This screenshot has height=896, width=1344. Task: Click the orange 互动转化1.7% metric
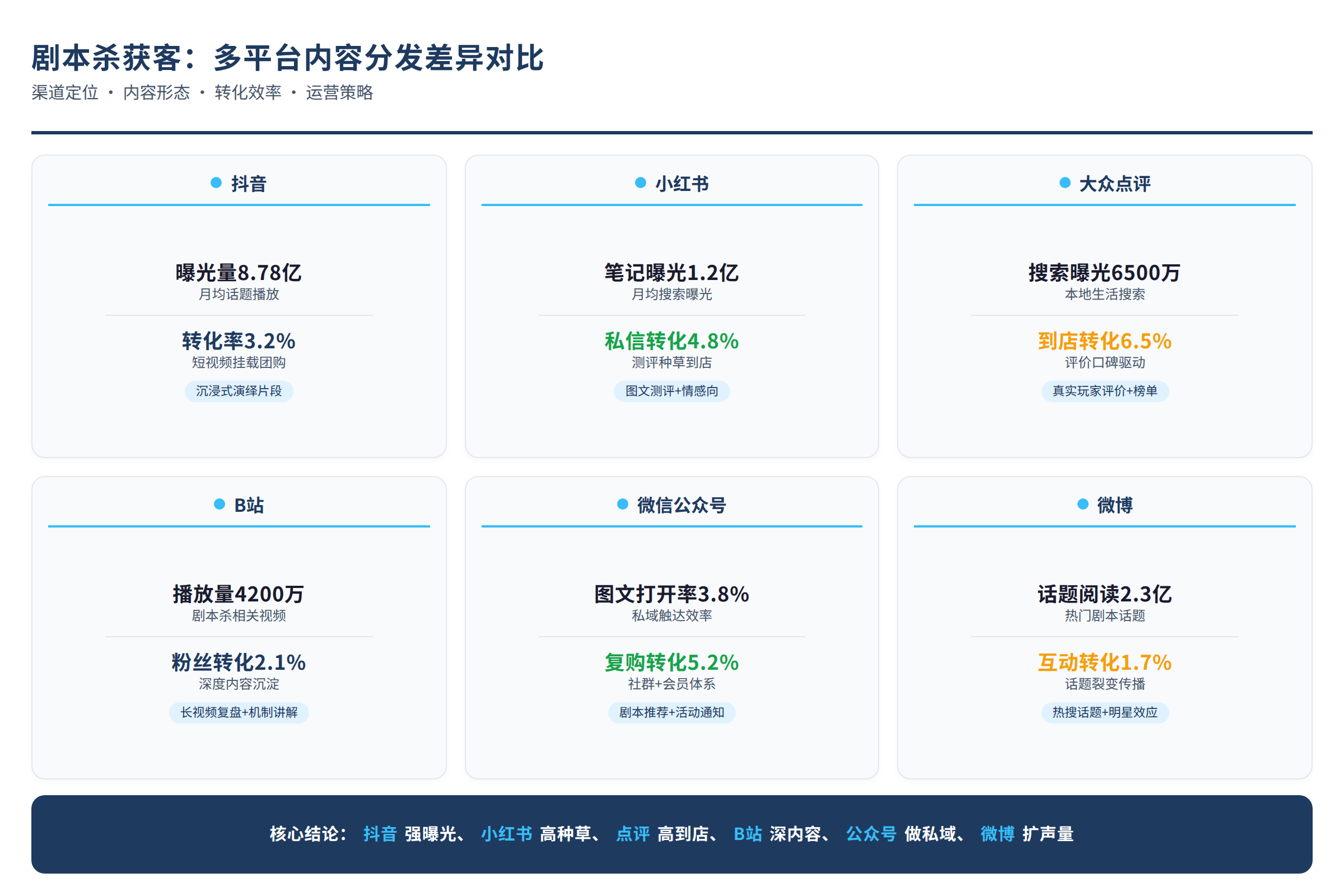click(1105, 663)
